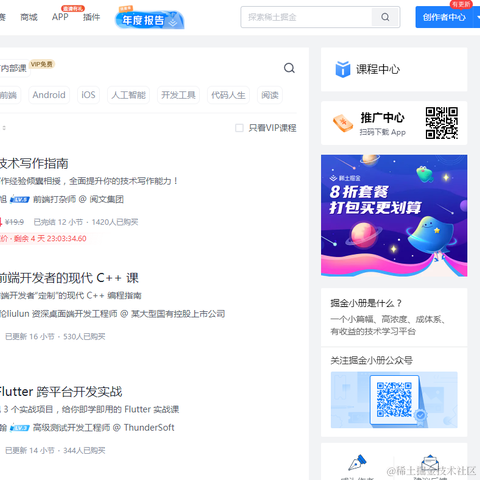
Task: Click the struck-through ¥19.9 price
Action: pyautogui.click(x=15, y=222)
